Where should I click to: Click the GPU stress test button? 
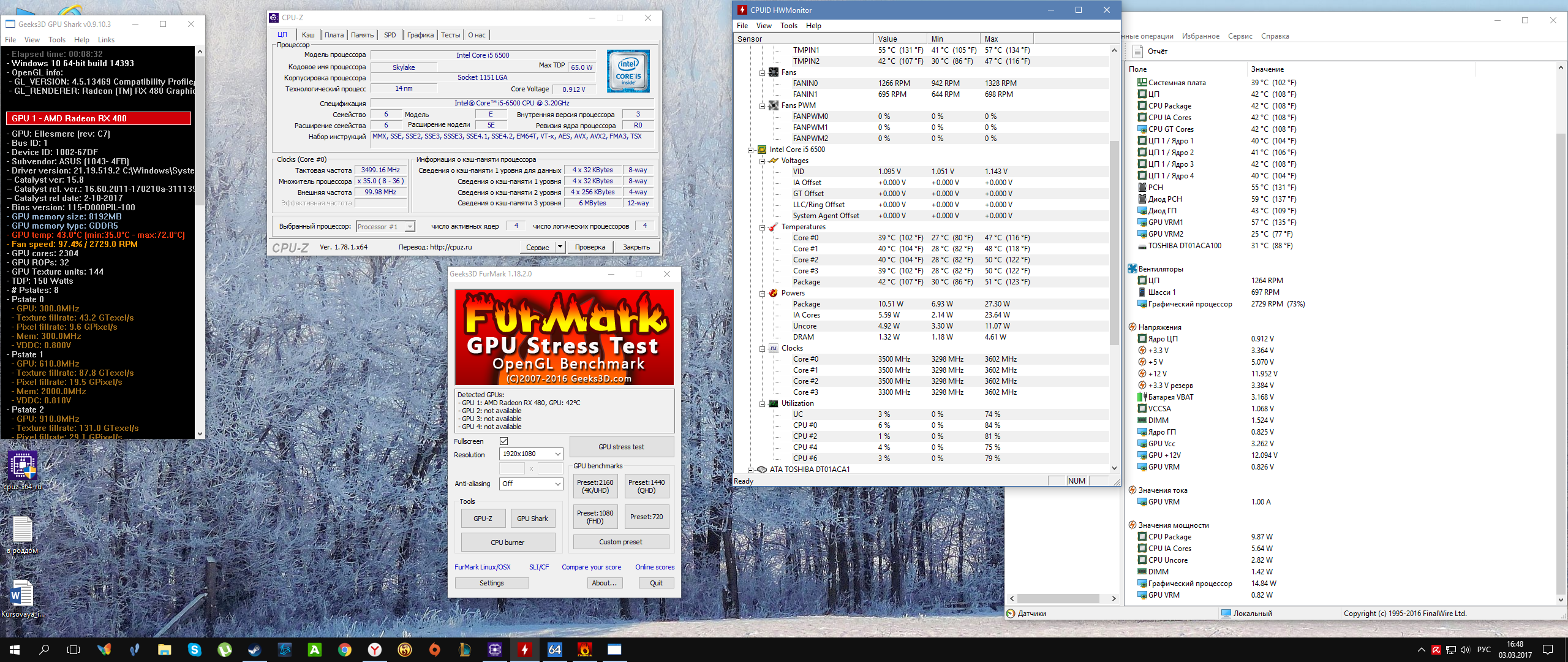621,447
